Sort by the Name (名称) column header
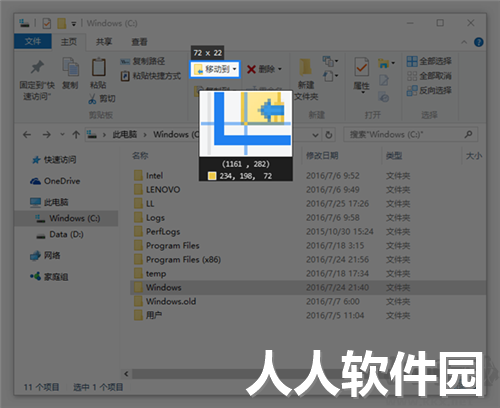The height and width of the screenshot is (408, 500). [140, 156]
